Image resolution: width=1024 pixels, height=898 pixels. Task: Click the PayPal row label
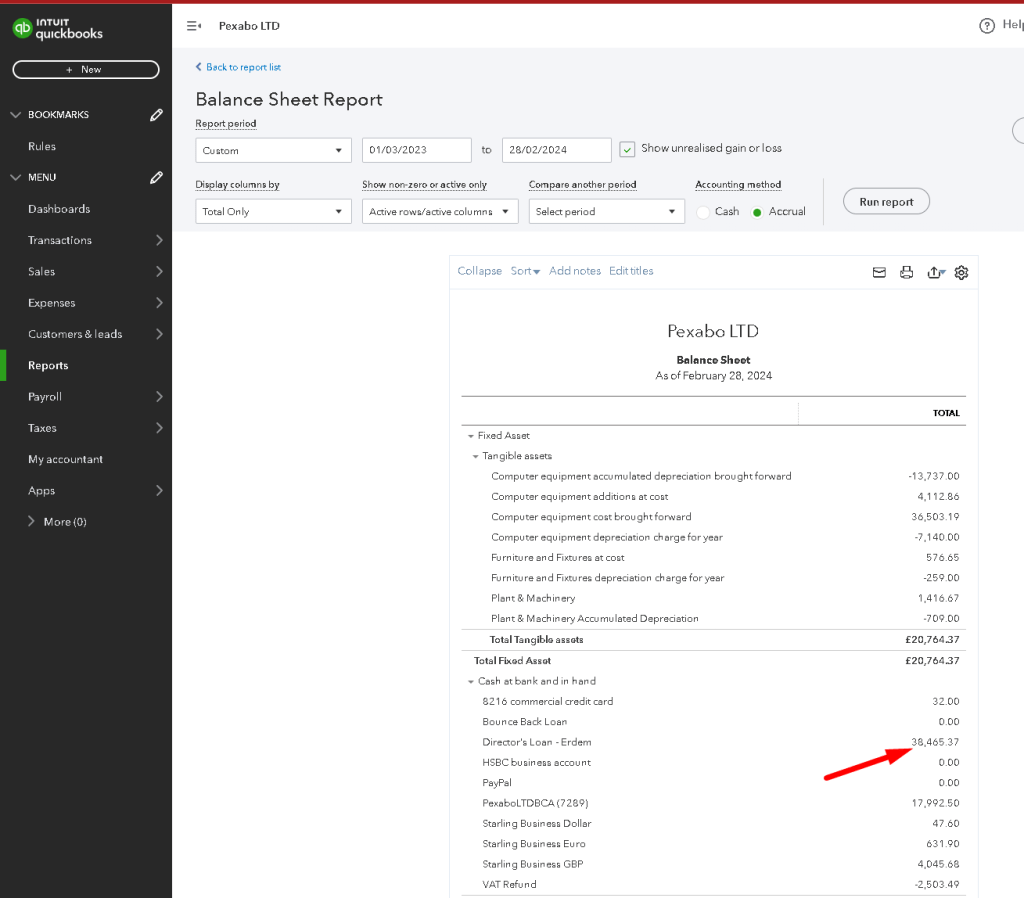coord(497,783)
